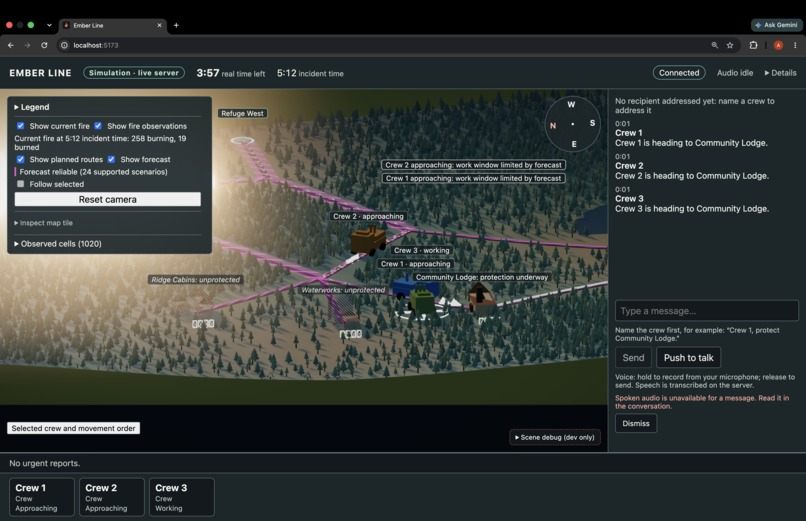This screenshot has height=521, width=806.
Task: Close the Ember Line tab
Action: (x=159, y=25)
